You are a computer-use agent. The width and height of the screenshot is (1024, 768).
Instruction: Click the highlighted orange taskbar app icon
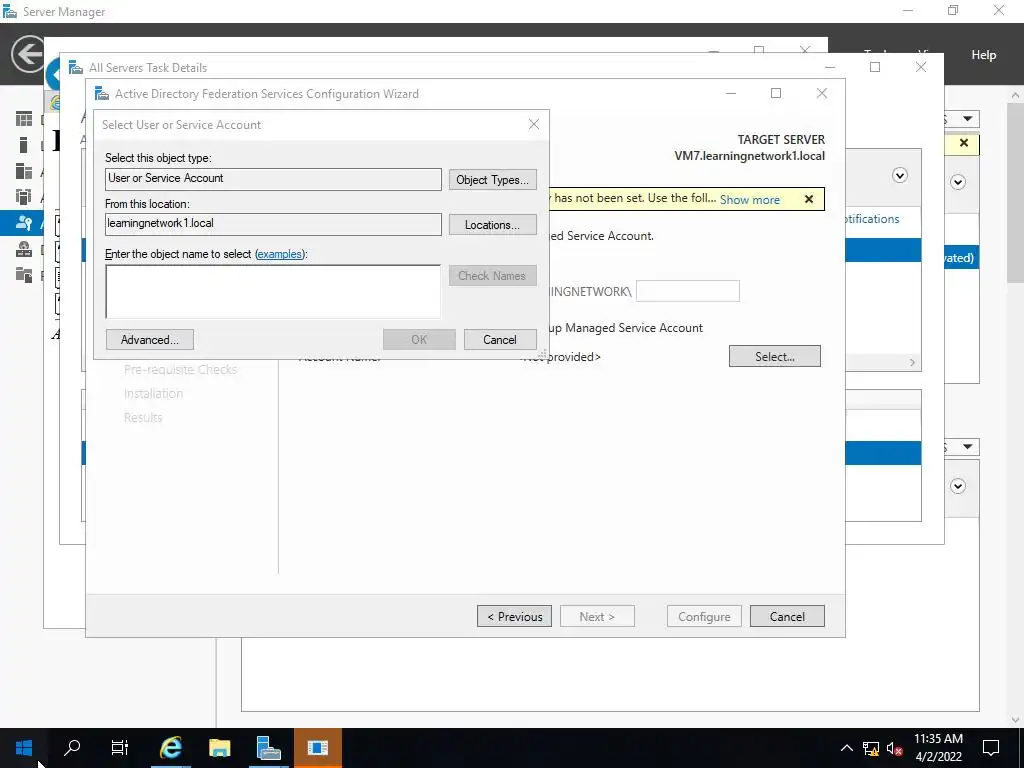[x=317, y=747]
